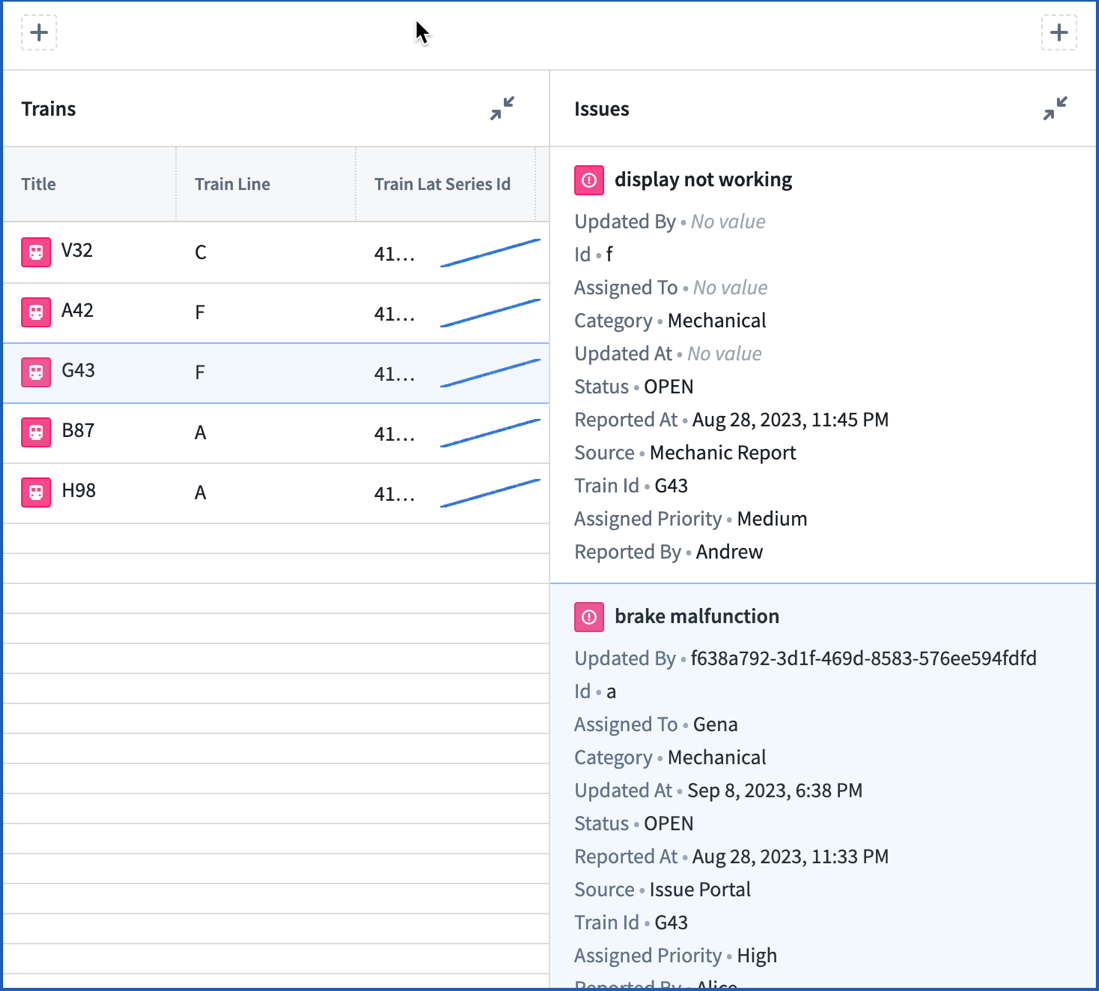Click the Trains panel title
The width and height of the screenshot is (1099, 991).
pos(48,109)
